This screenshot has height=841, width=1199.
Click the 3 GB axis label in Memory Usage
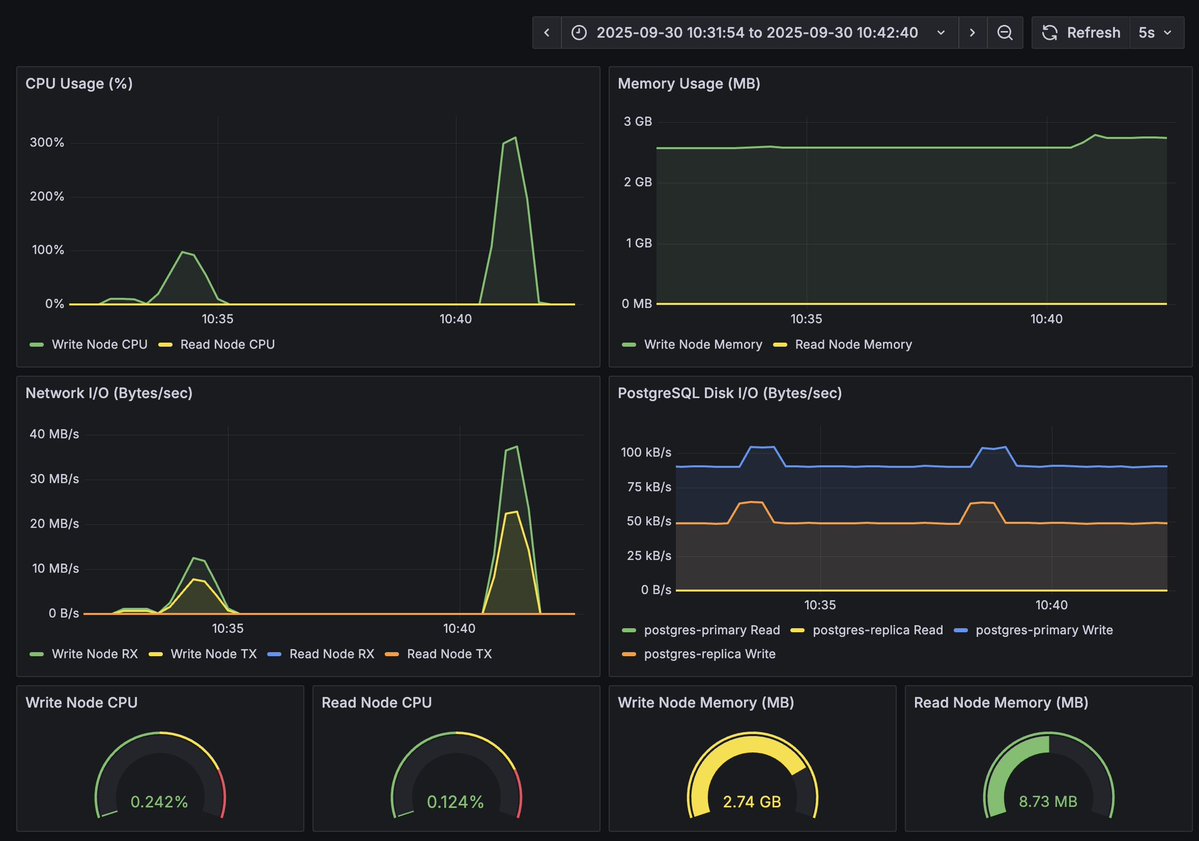tap(638, 122)
